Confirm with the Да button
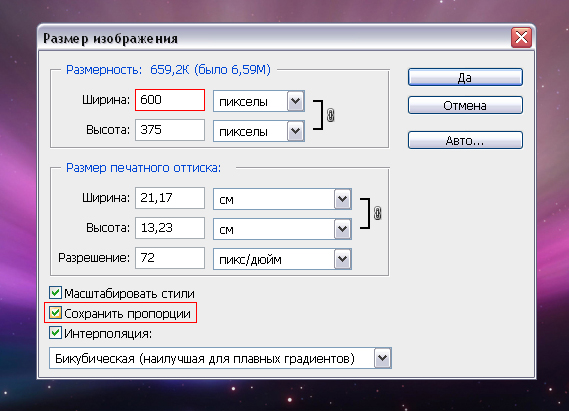569x411 pixels. 465,77
